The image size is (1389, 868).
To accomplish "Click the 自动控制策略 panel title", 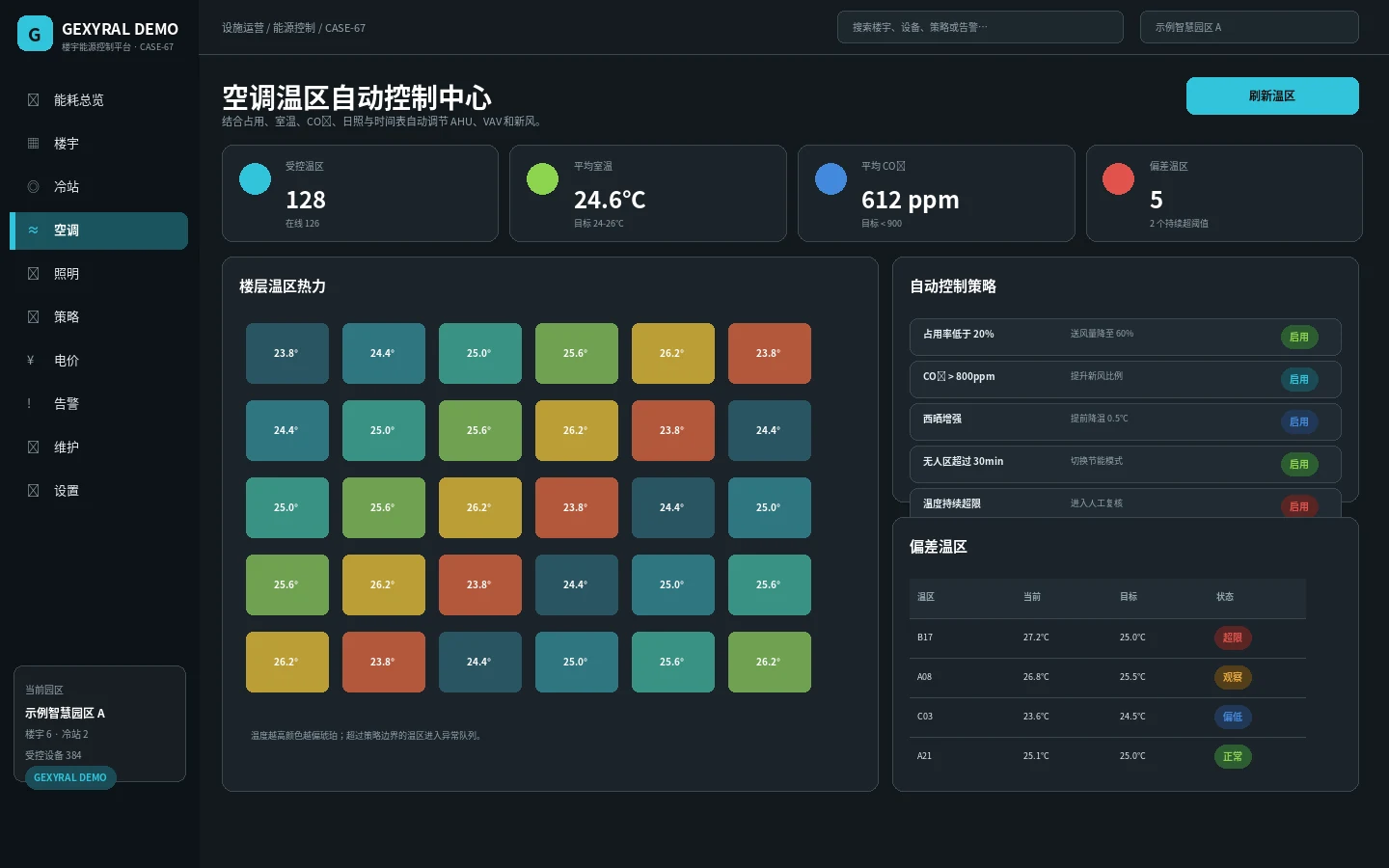I will (953, 286).
